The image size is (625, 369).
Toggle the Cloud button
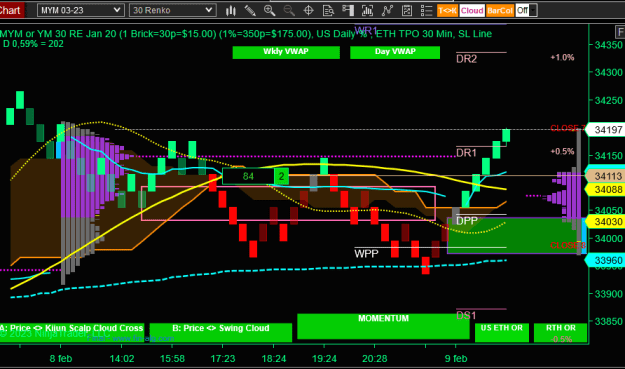[x=472, y=10]
